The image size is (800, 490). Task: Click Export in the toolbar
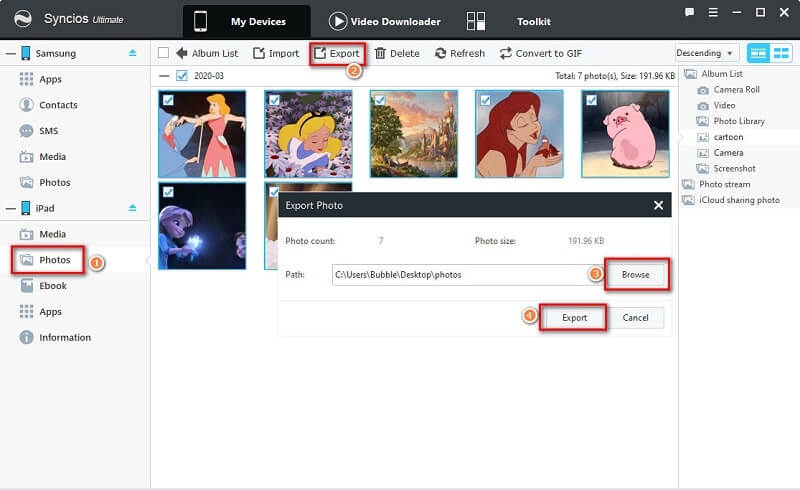pos(337,53)
